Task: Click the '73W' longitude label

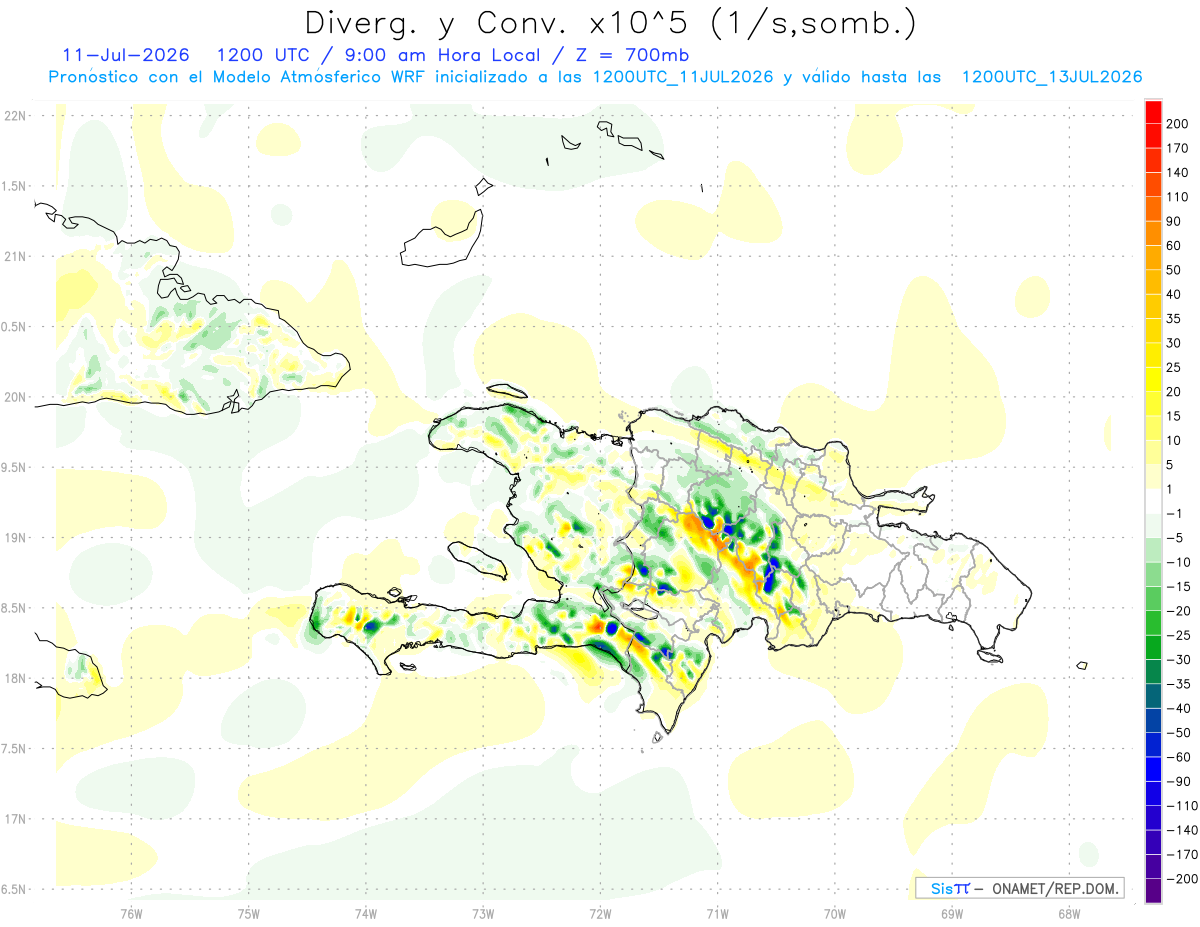Action: pyautogui.click(x=482, y=912)
